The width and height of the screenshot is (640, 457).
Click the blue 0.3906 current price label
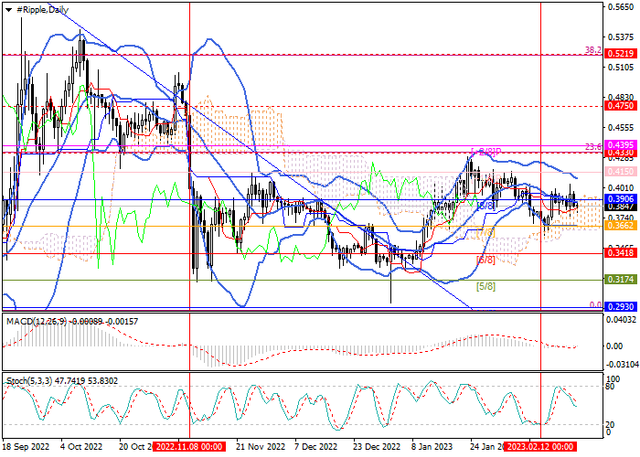[620, 200]
